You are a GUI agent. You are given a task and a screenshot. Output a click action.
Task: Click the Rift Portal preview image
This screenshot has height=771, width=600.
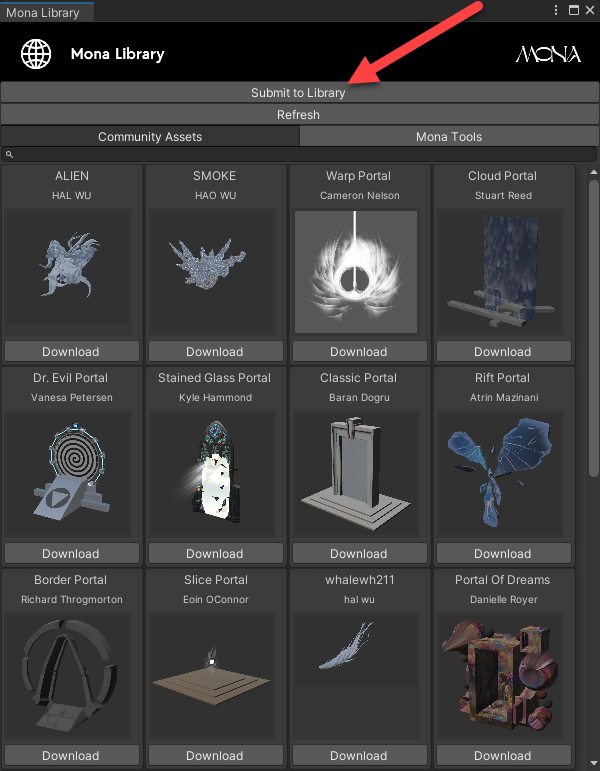coord(500,474)
